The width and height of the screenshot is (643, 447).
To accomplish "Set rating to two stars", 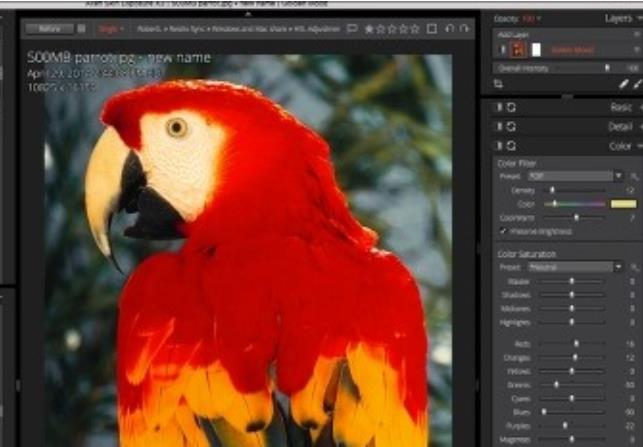I will (381, 29).
